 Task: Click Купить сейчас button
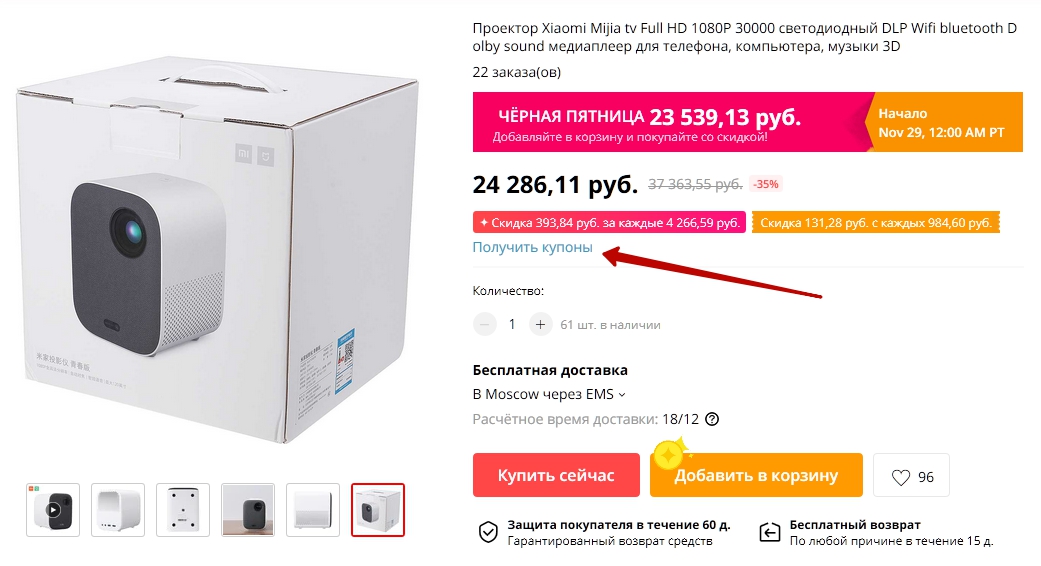556,475
